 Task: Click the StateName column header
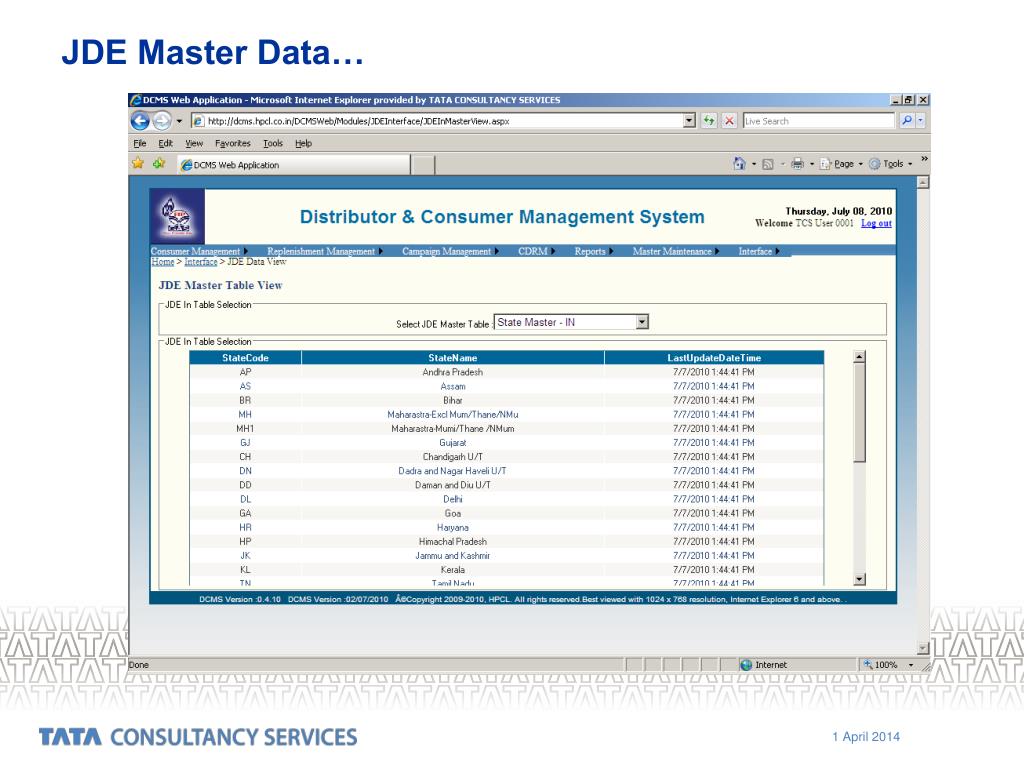[453, 358]
